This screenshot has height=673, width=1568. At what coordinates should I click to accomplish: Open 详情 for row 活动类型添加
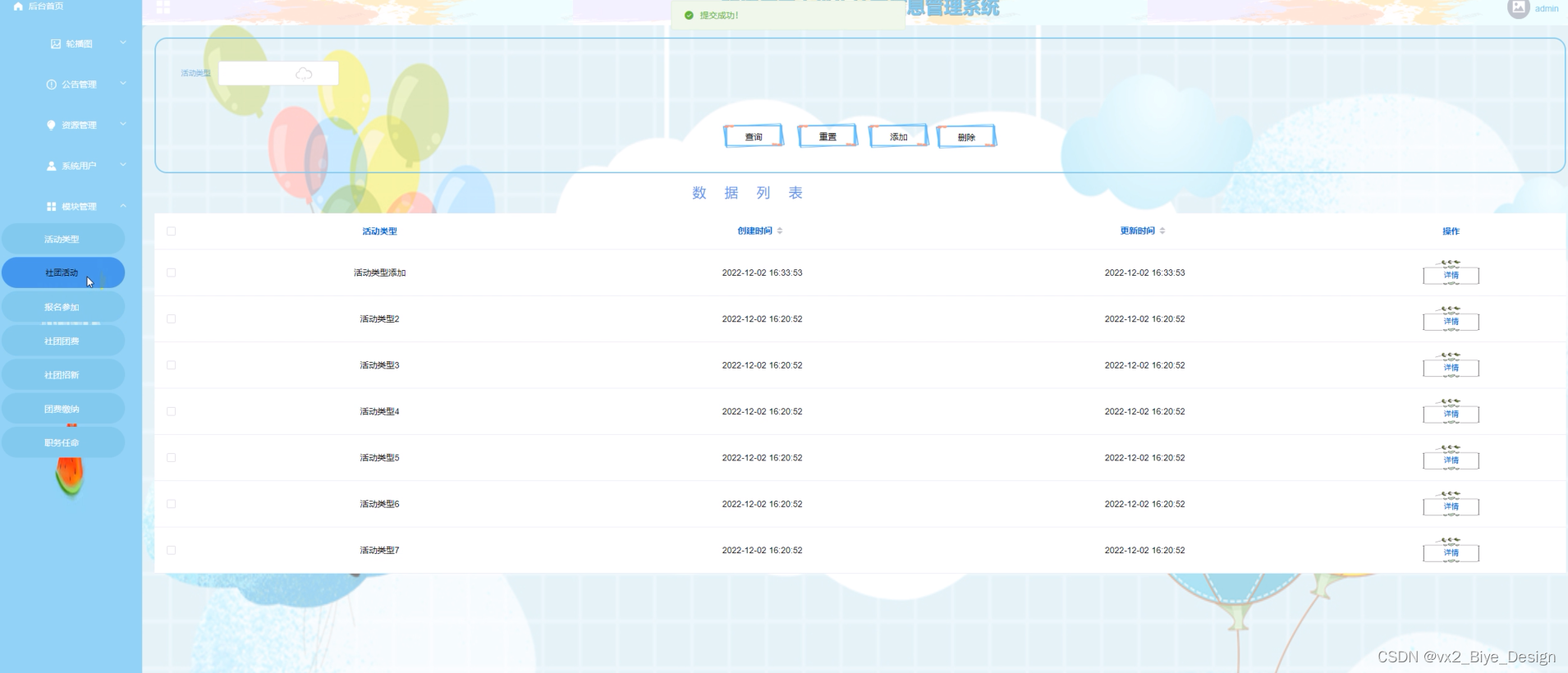pos(1451,275)
